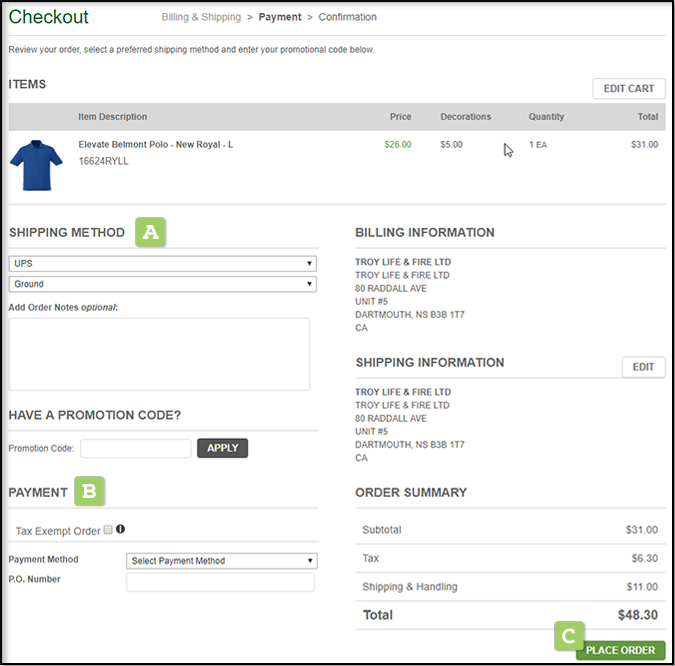This screenshot has width=675, height=666.
Task: Focus the P.O. Number input field
Action: [220, 582]
